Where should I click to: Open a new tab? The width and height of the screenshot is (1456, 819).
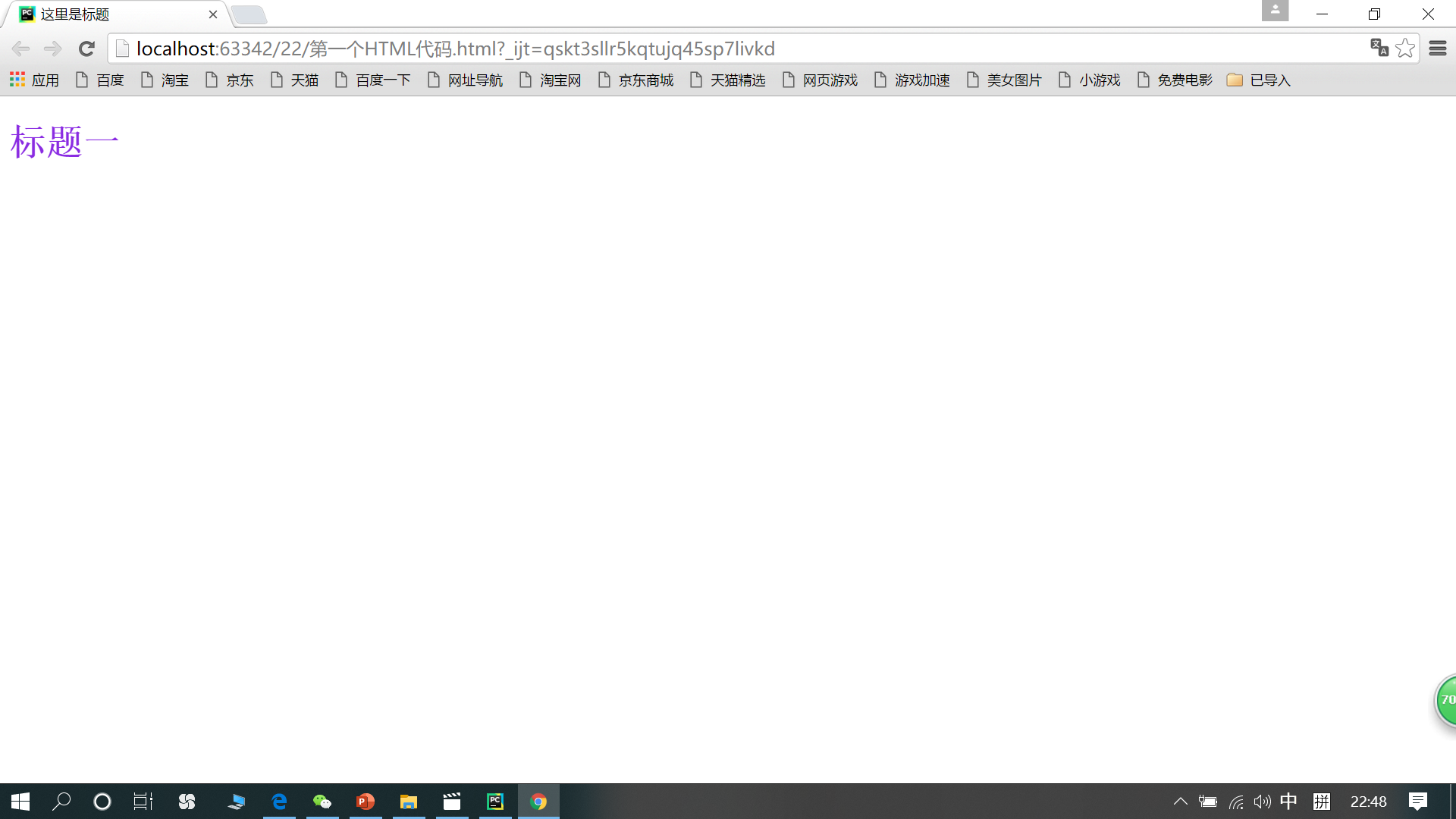click(249, 14)
